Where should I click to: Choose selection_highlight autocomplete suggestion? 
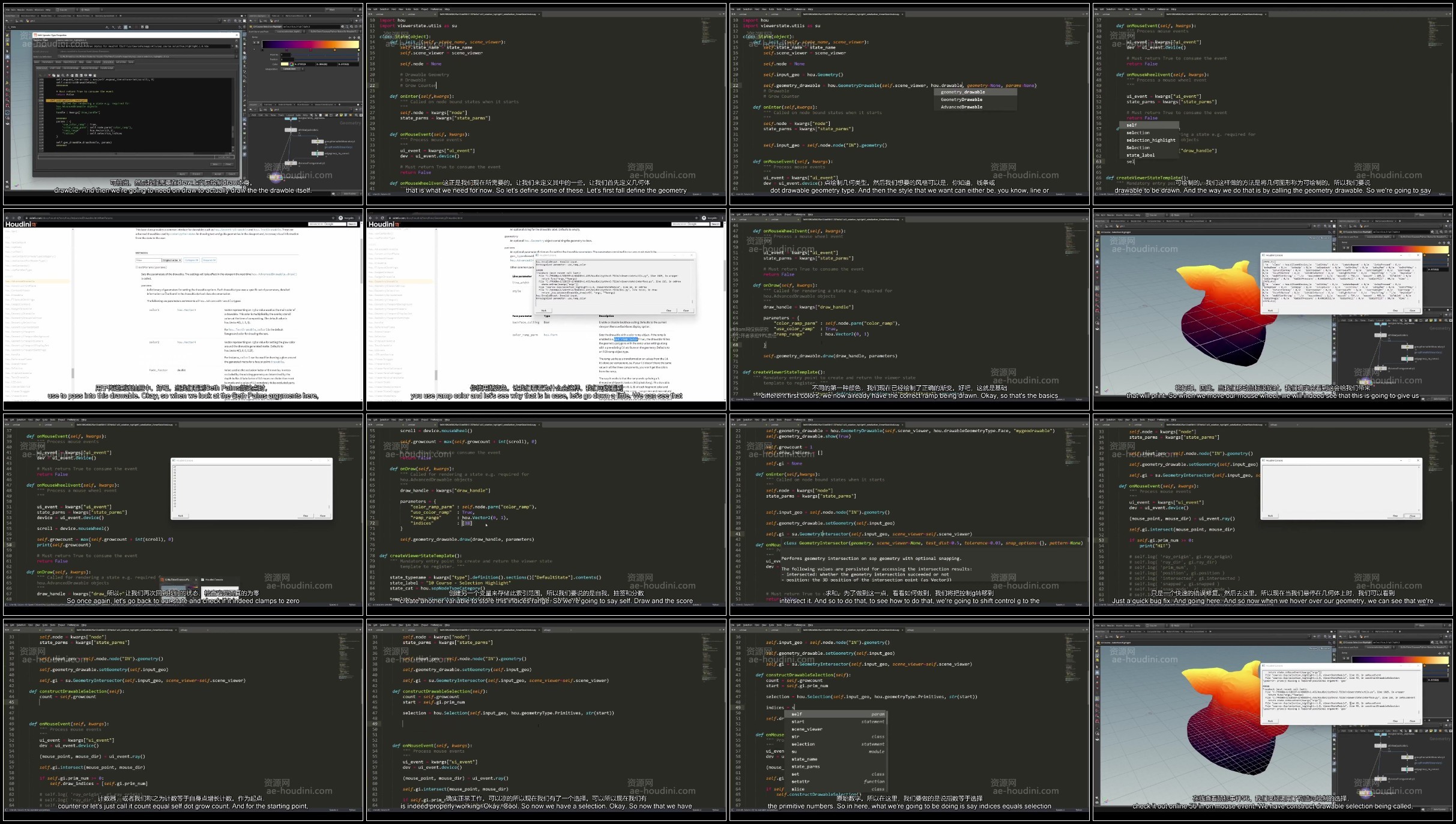(x=1151, y=140)
